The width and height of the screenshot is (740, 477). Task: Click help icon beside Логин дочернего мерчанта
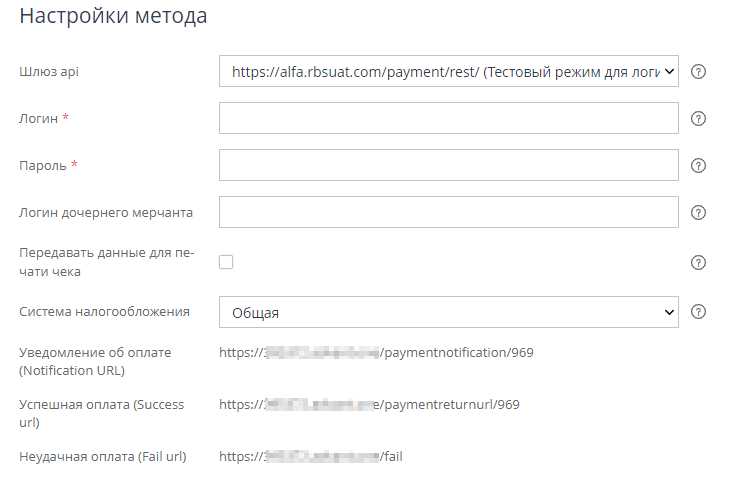tap(699, 212)
